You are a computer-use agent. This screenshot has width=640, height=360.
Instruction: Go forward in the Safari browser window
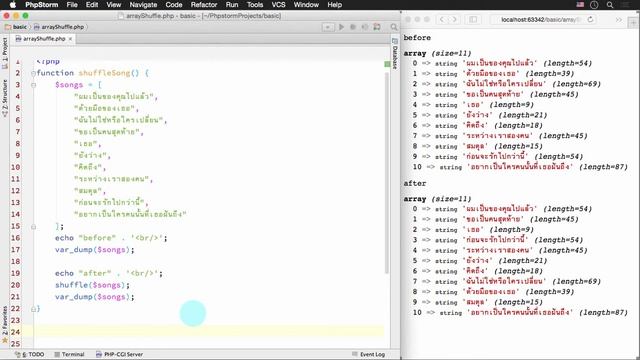tap(454, 20)
